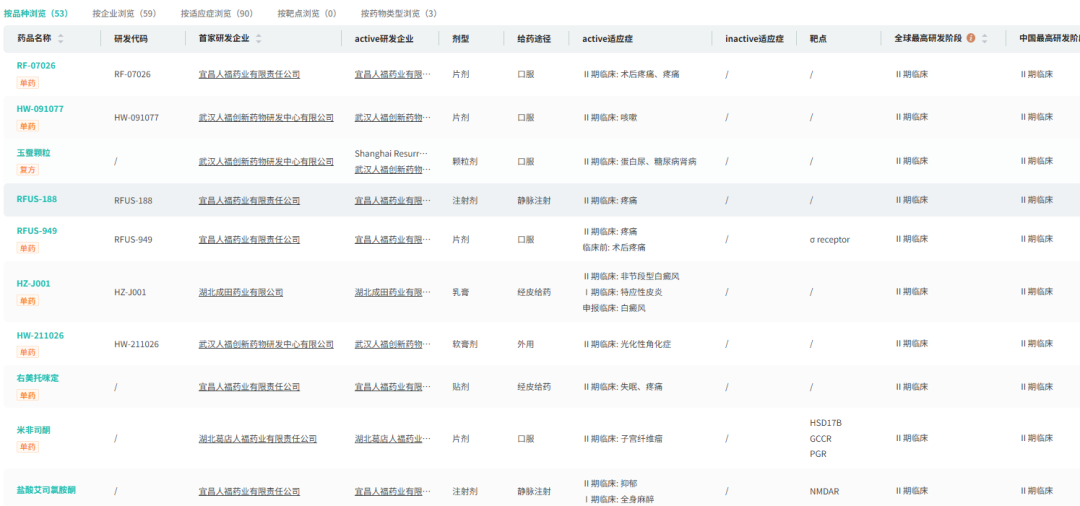Open 湖北葛店人福药业有限责任公司 first developer link
The image size is (1080, 506).
coord(258,439)
